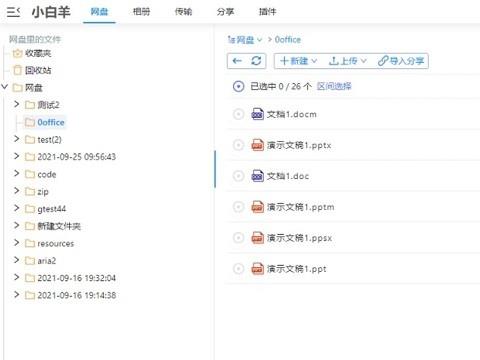Click the 导入分享 button
Screen dimensions: 480x360
click(401, 61)
